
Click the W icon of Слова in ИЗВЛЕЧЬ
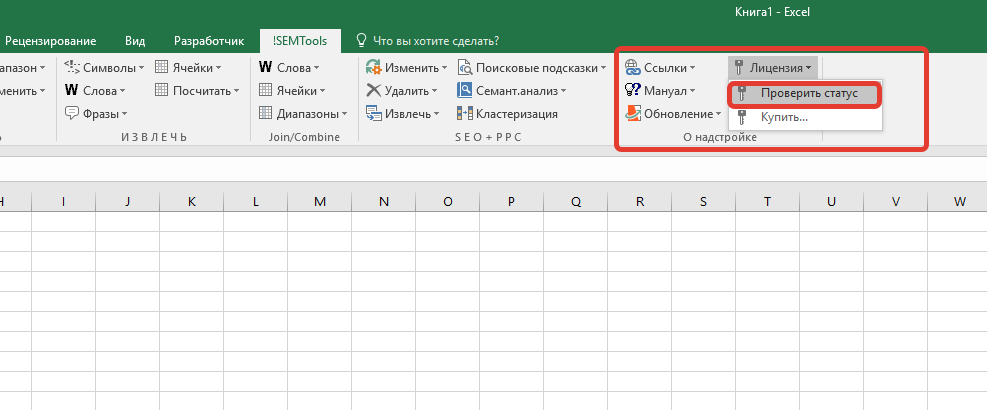point(71,91)
